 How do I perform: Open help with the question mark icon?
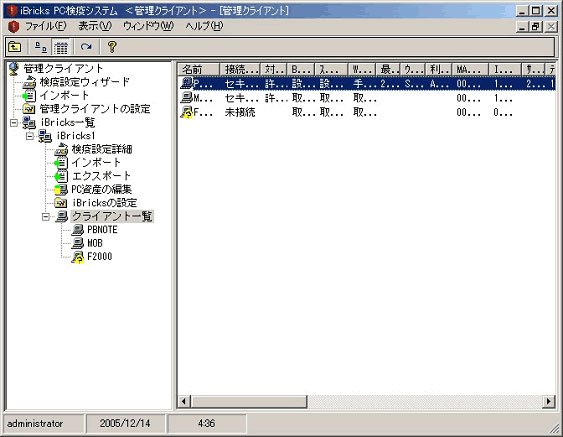pyautogui.click(x=112, y=47)
